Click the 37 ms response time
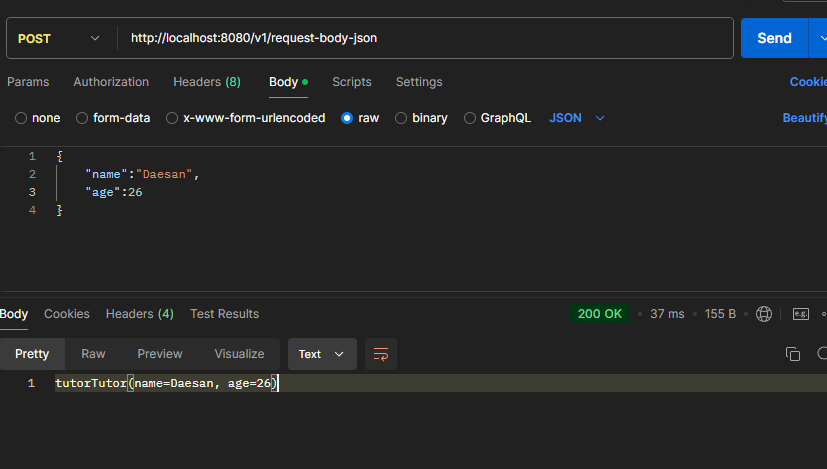Viewport: 827px width, 469px height. [667, 314]
